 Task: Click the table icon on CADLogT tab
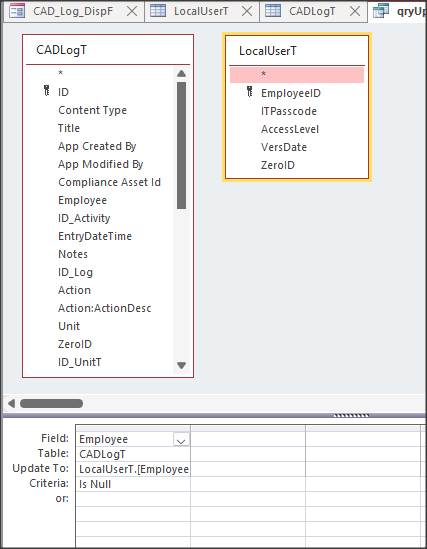(x=273, y=11)
